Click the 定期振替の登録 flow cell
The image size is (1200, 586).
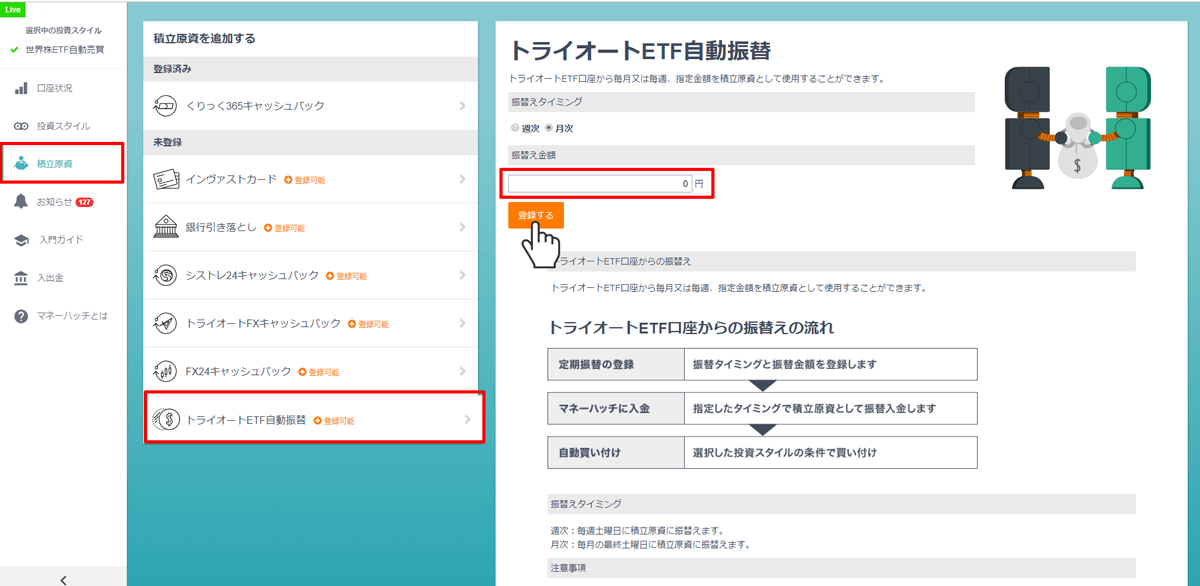[616, 364]
